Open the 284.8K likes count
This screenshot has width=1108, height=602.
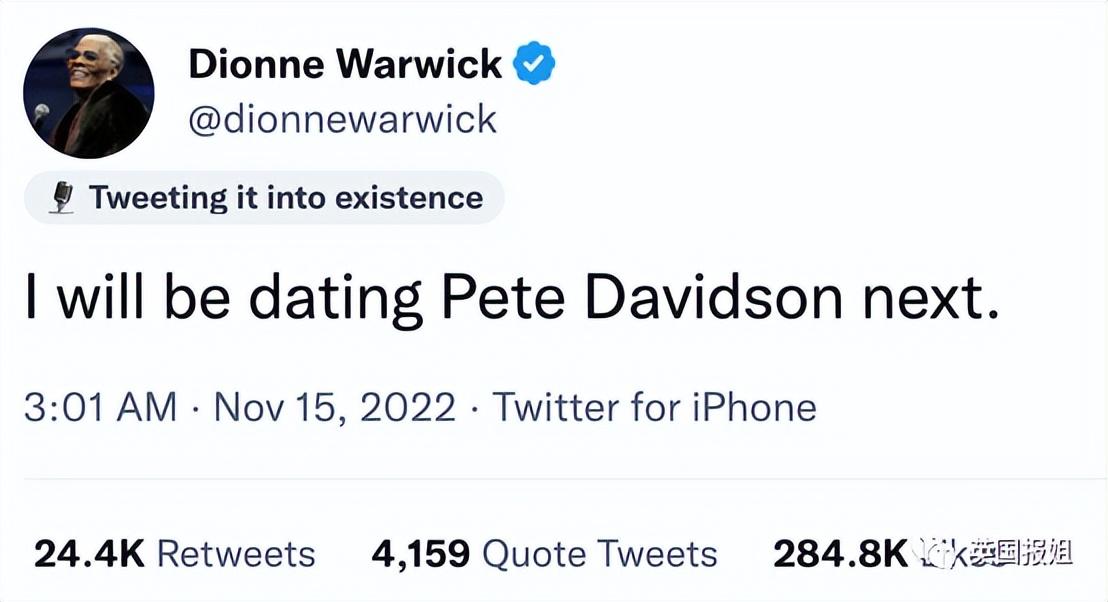pyautogui.click(x=840, y=553)
